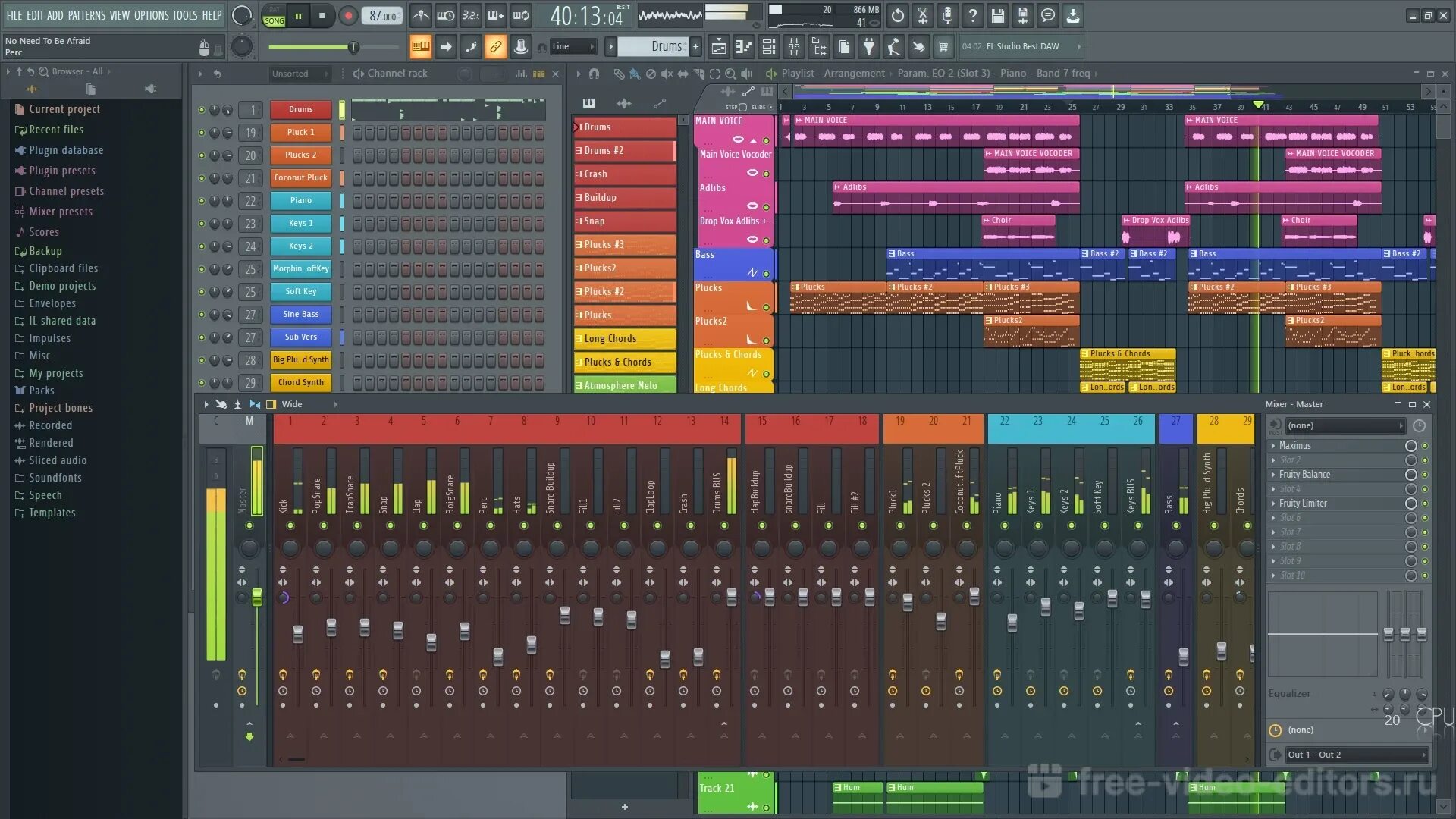Open Plugin presets in the browser

62,171
